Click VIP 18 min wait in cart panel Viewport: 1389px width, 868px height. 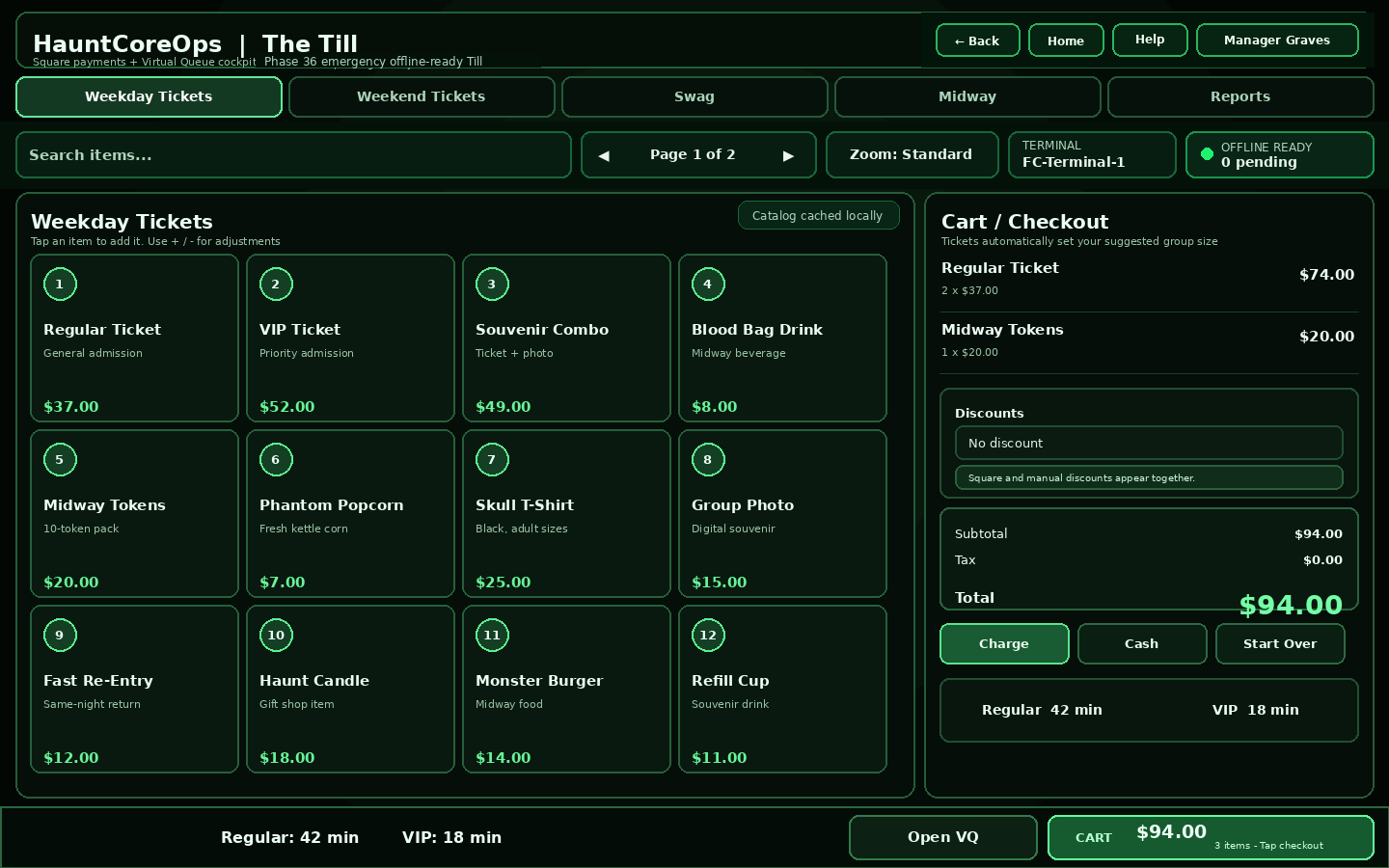[1256, 710]
